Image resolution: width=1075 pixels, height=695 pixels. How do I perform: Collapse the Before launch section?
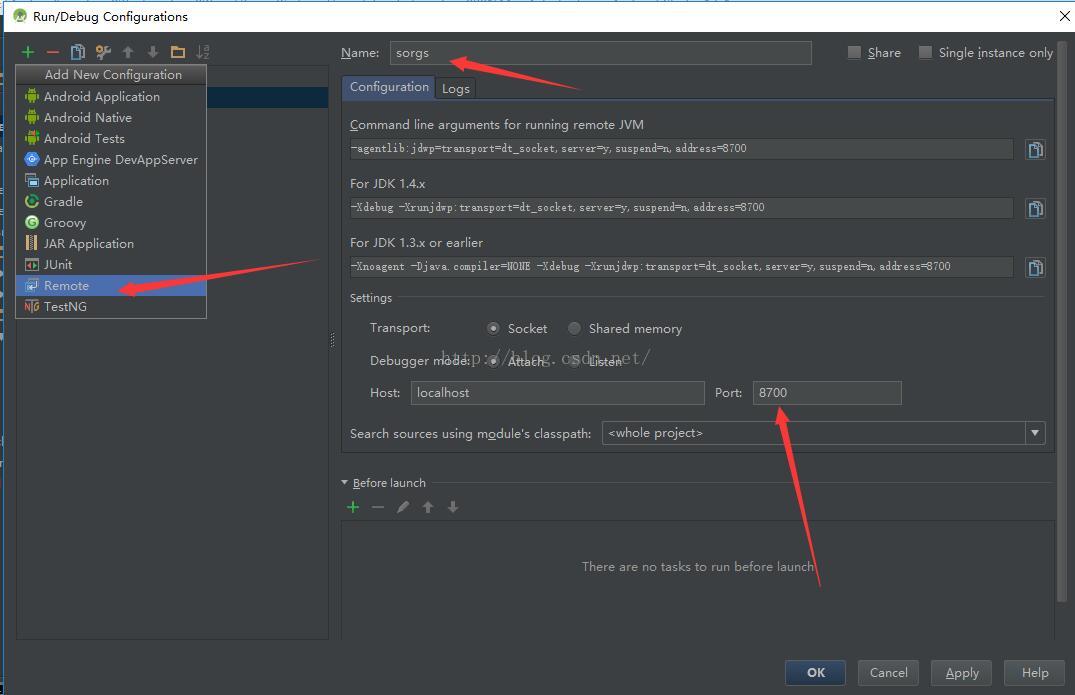(345, 483)
